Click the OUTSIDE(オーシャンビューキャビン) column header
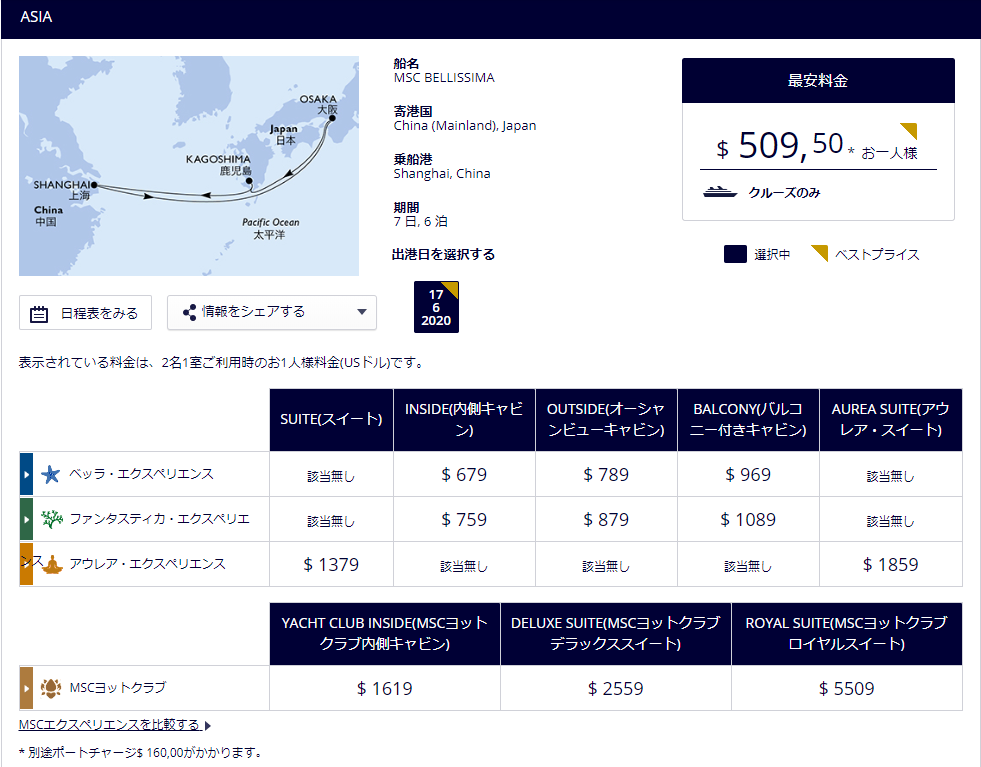Viewport: 981px width, 767px height. click(x=606, y=420)
